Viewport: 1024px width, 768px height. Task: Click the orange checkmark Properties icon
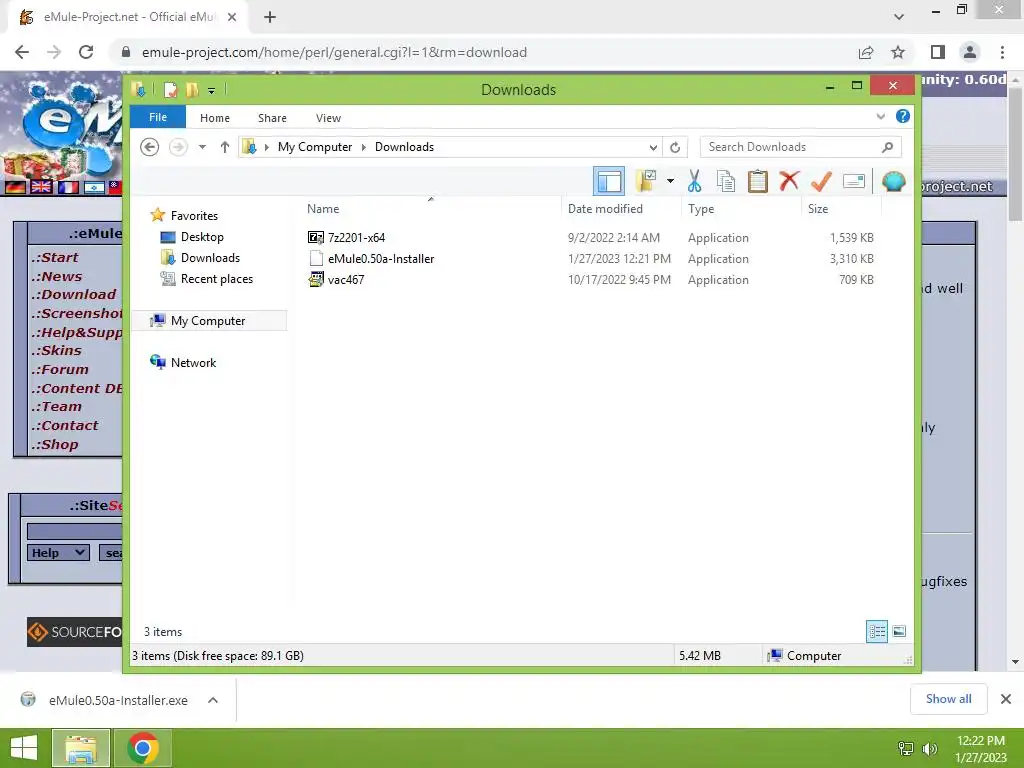point(821,181)
